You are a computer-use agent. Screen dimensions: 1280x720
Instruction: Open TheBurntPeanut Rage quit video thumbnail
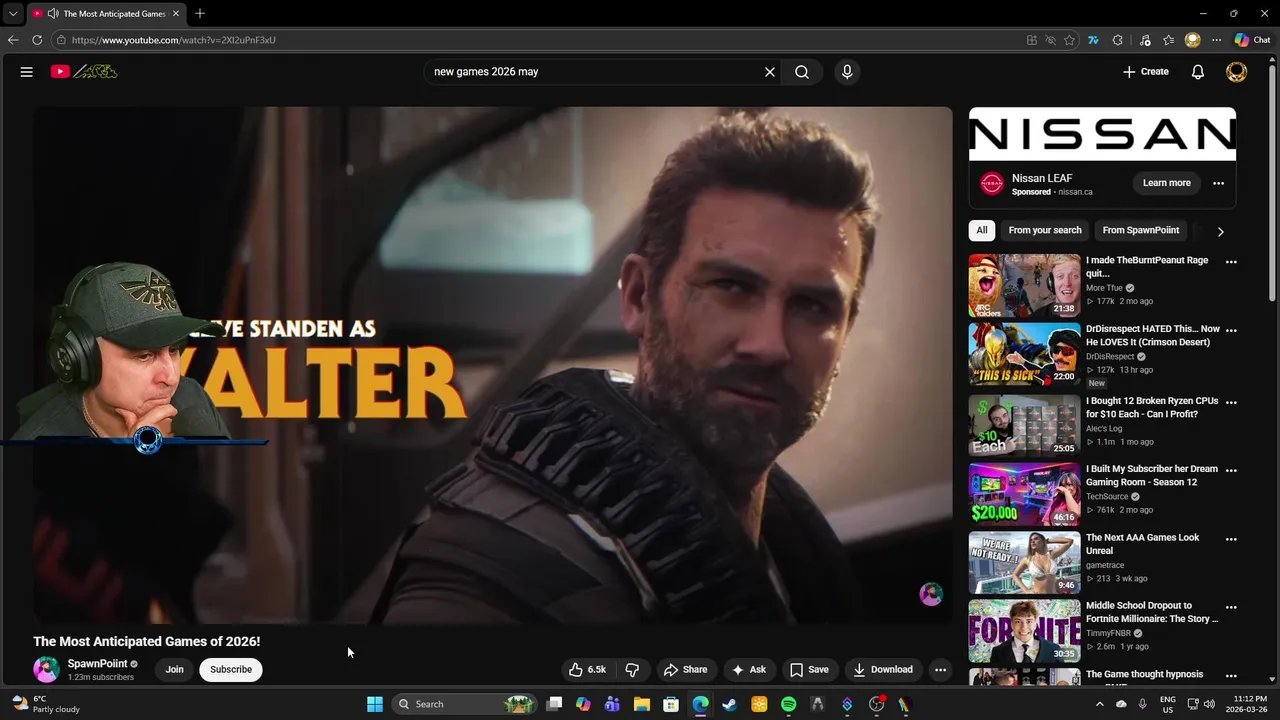point(1024,286)
